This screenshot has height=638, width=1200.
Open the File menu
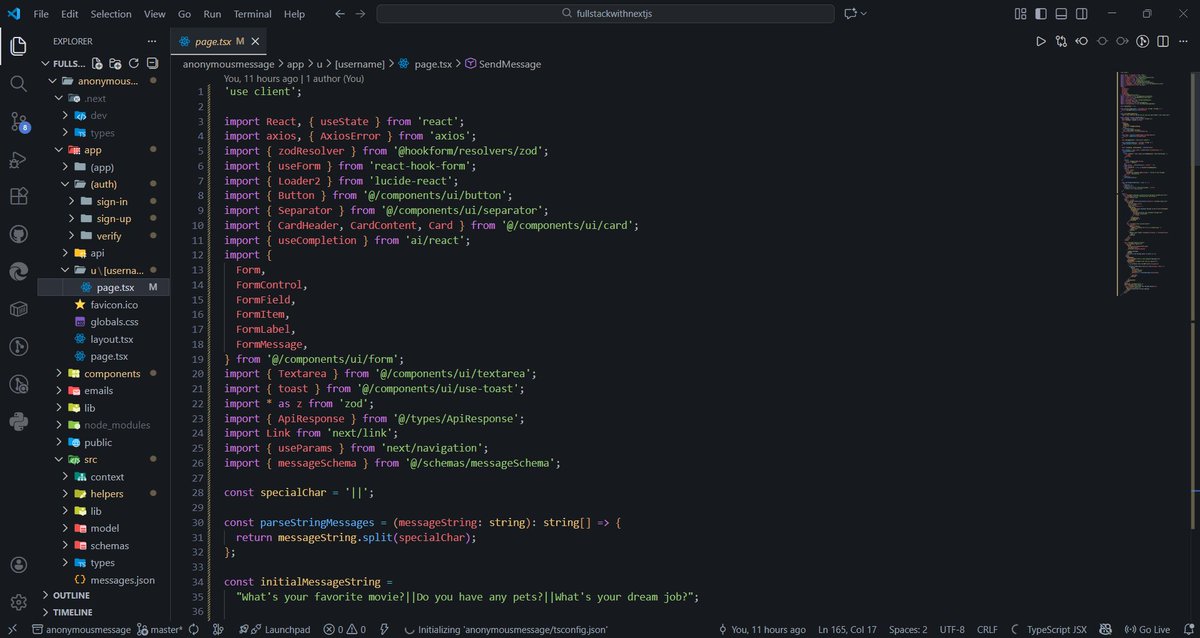41,14
